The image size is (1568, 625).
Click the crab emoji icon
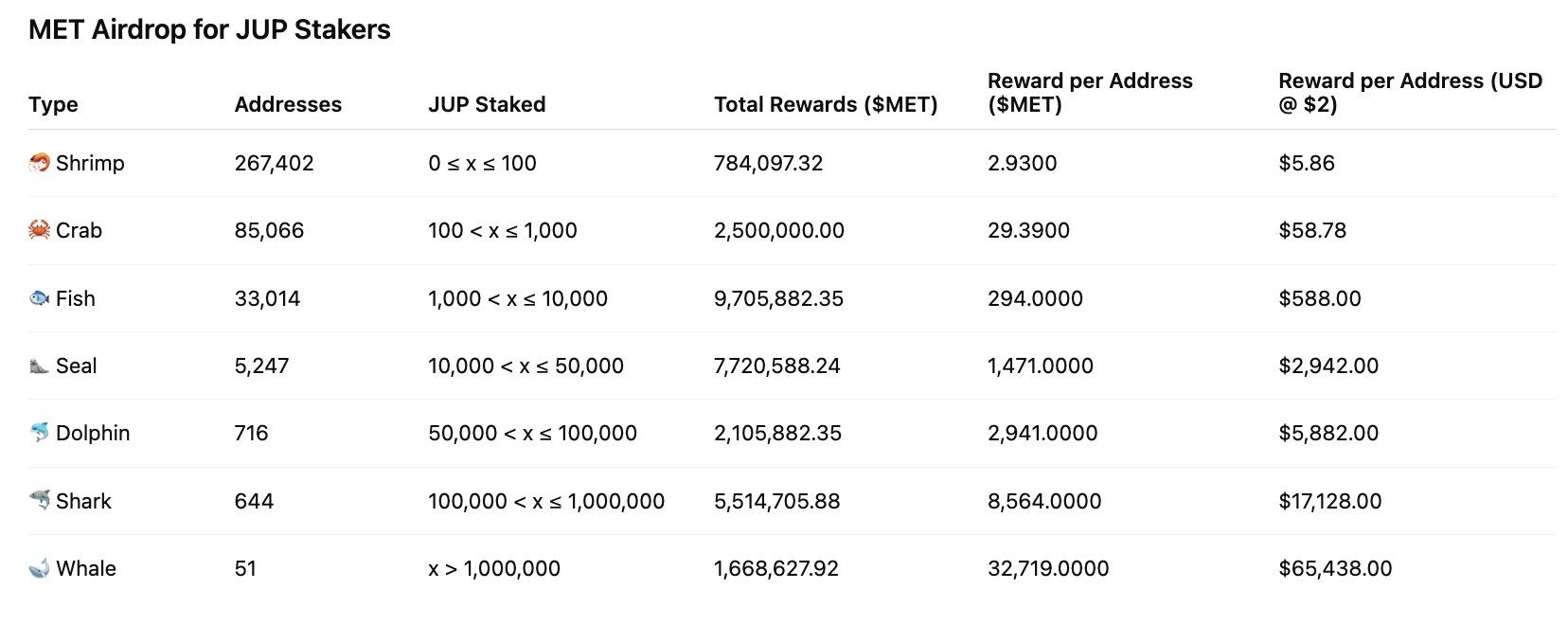(x=39, y=230)
